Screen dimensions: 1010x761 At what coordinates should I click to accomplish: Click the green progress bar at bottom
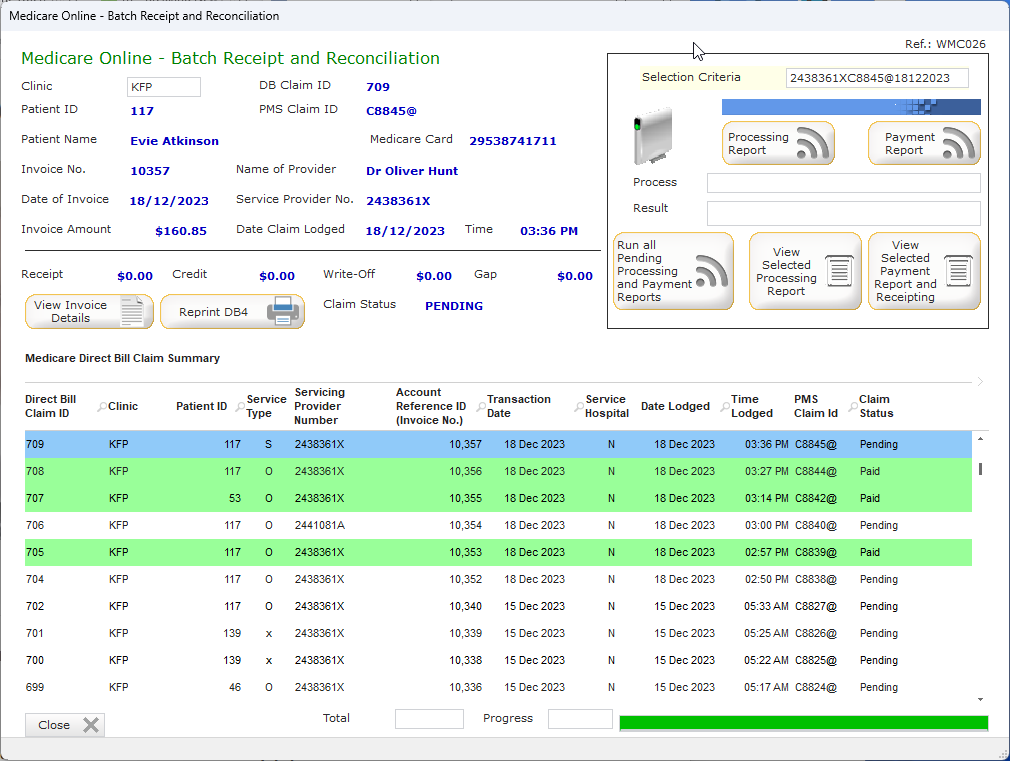click(803, 723)
